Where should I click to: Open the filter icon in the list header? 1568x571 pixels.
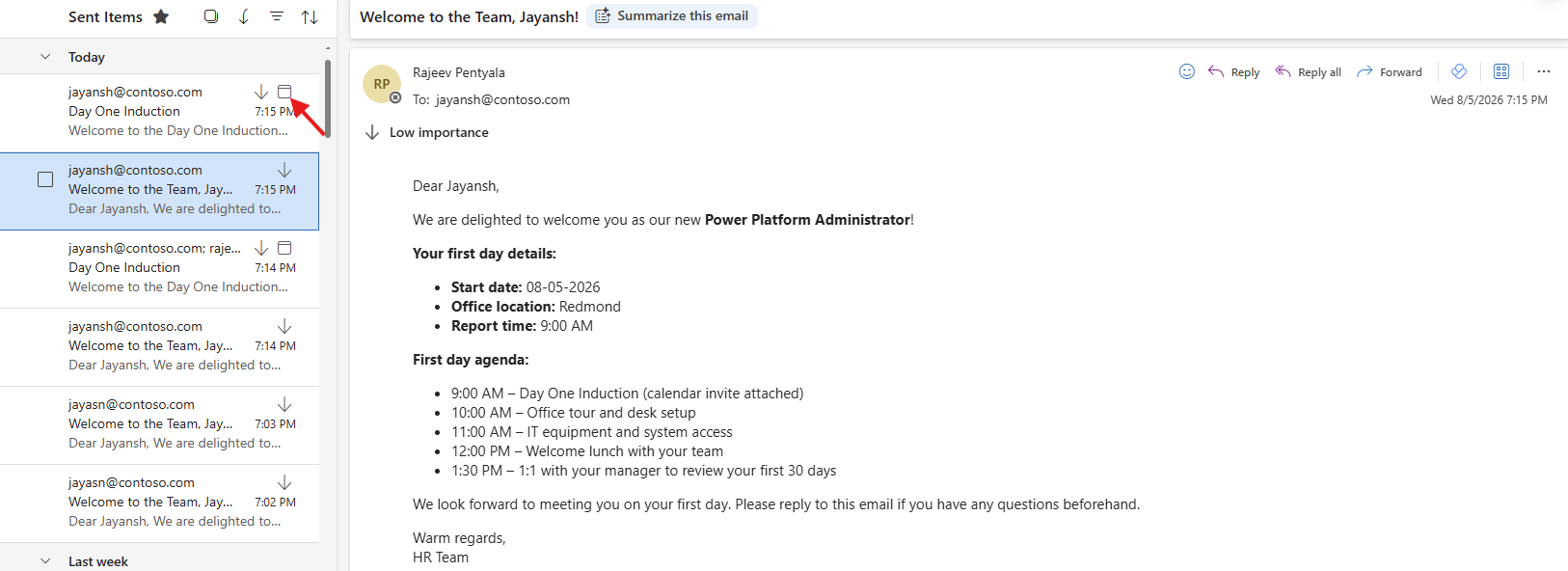click(x=277, y=16)
